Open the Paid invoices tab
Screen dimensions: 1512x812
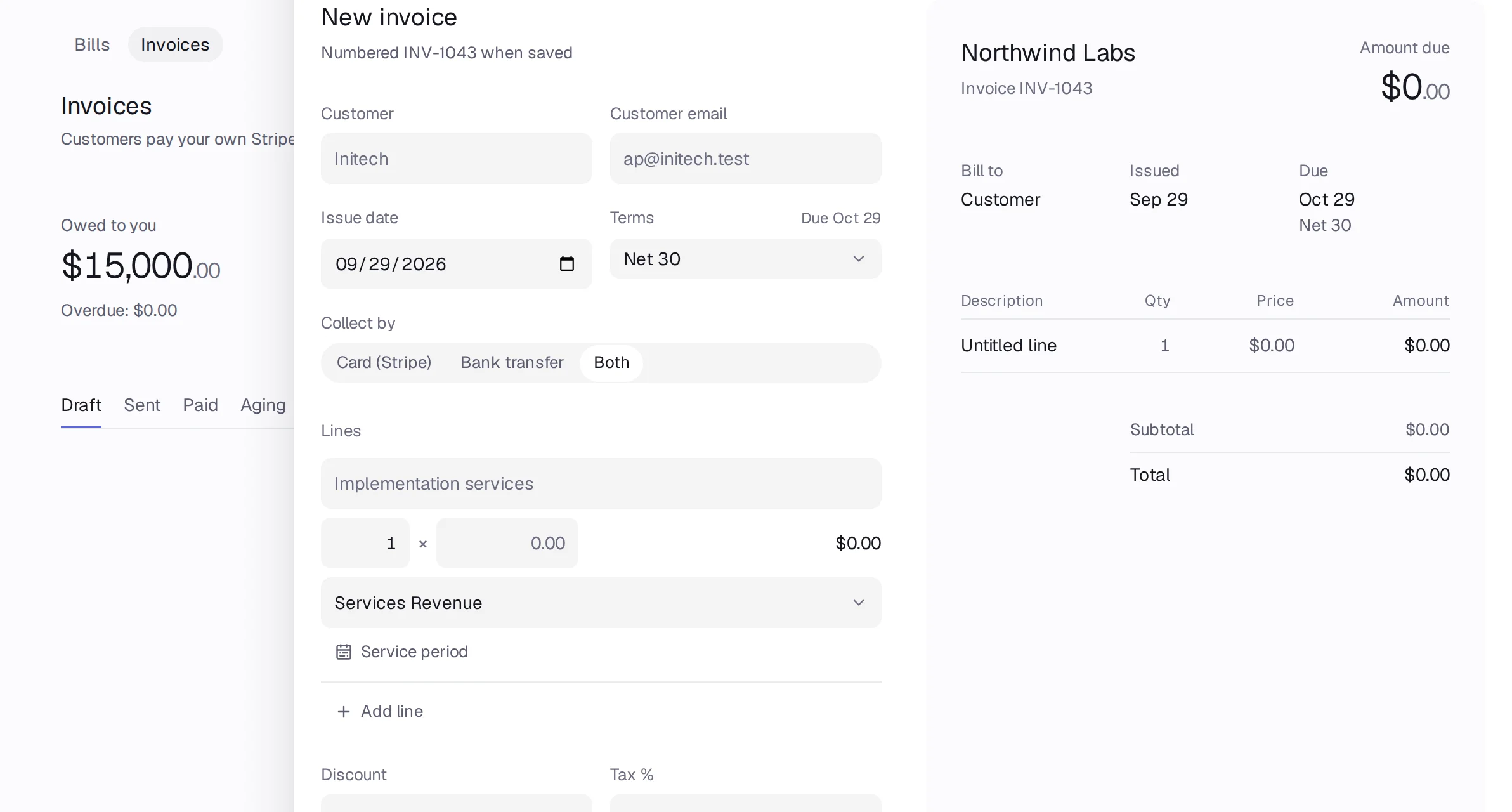tap(200, 405)
